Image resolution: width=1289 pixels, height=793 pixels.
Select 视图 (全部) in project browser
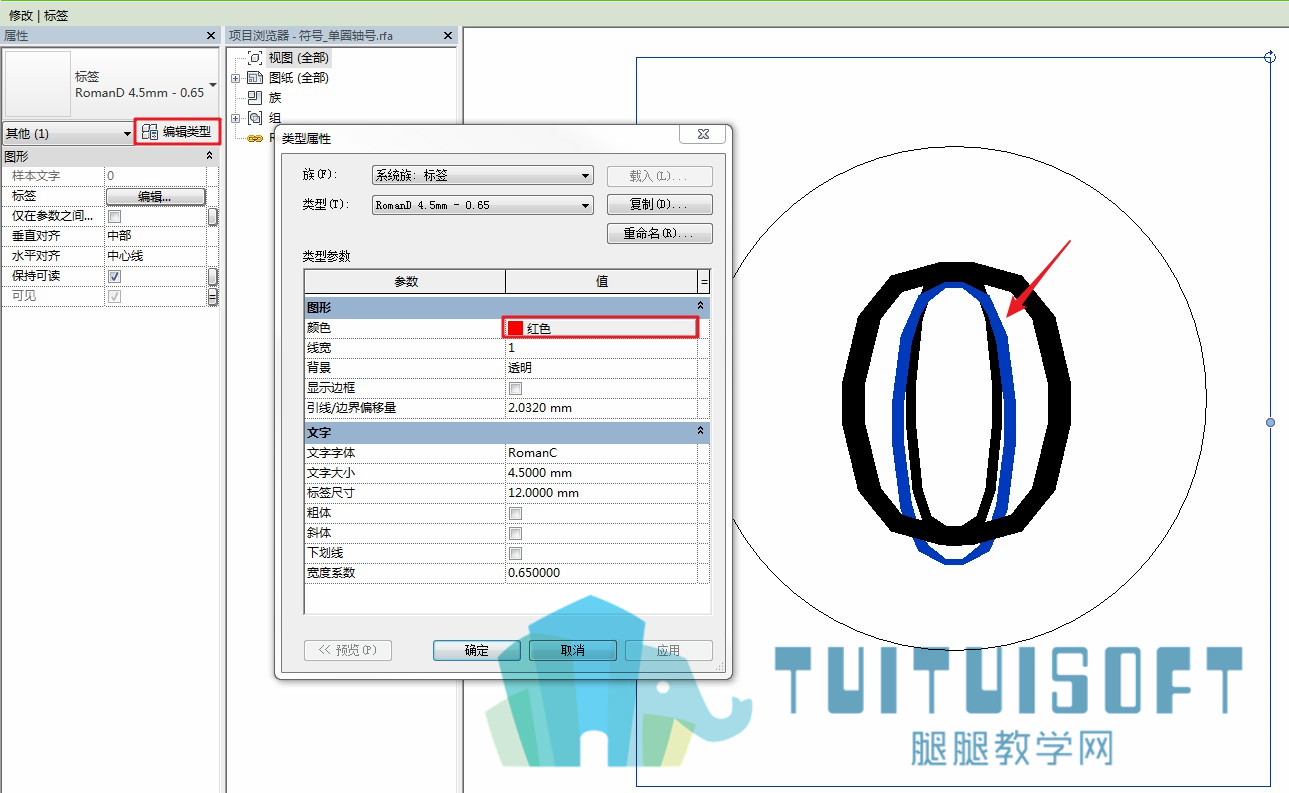tap(298, 58)
